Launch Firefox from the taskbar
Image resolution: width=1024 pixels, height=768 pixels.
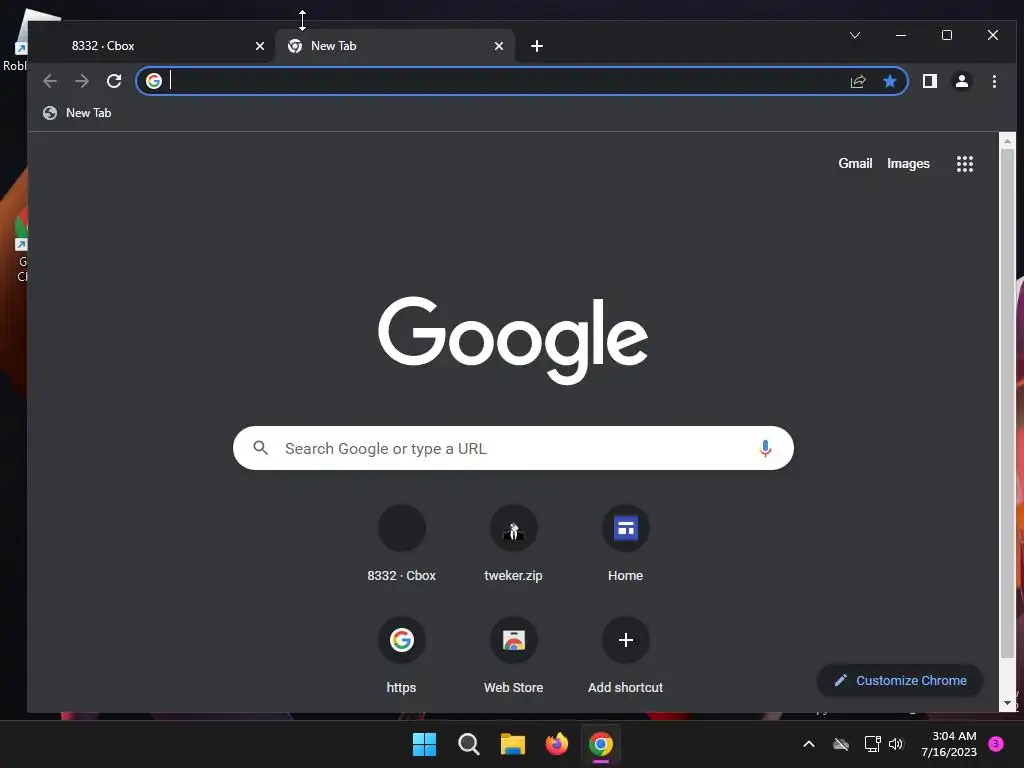556,744
